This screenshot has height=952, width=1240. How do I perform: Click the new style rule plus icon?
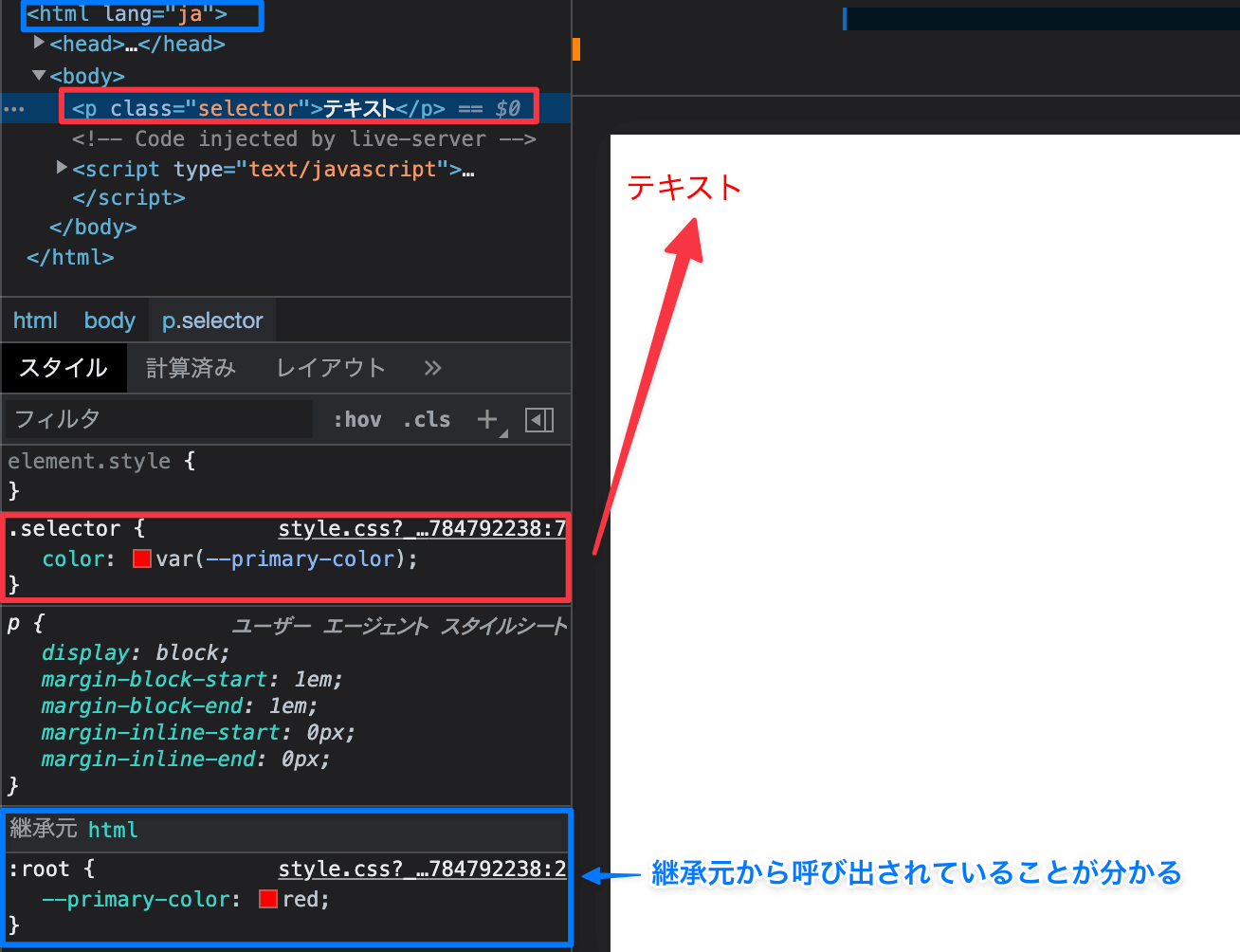pyautogui.click(x=487, y=419)
